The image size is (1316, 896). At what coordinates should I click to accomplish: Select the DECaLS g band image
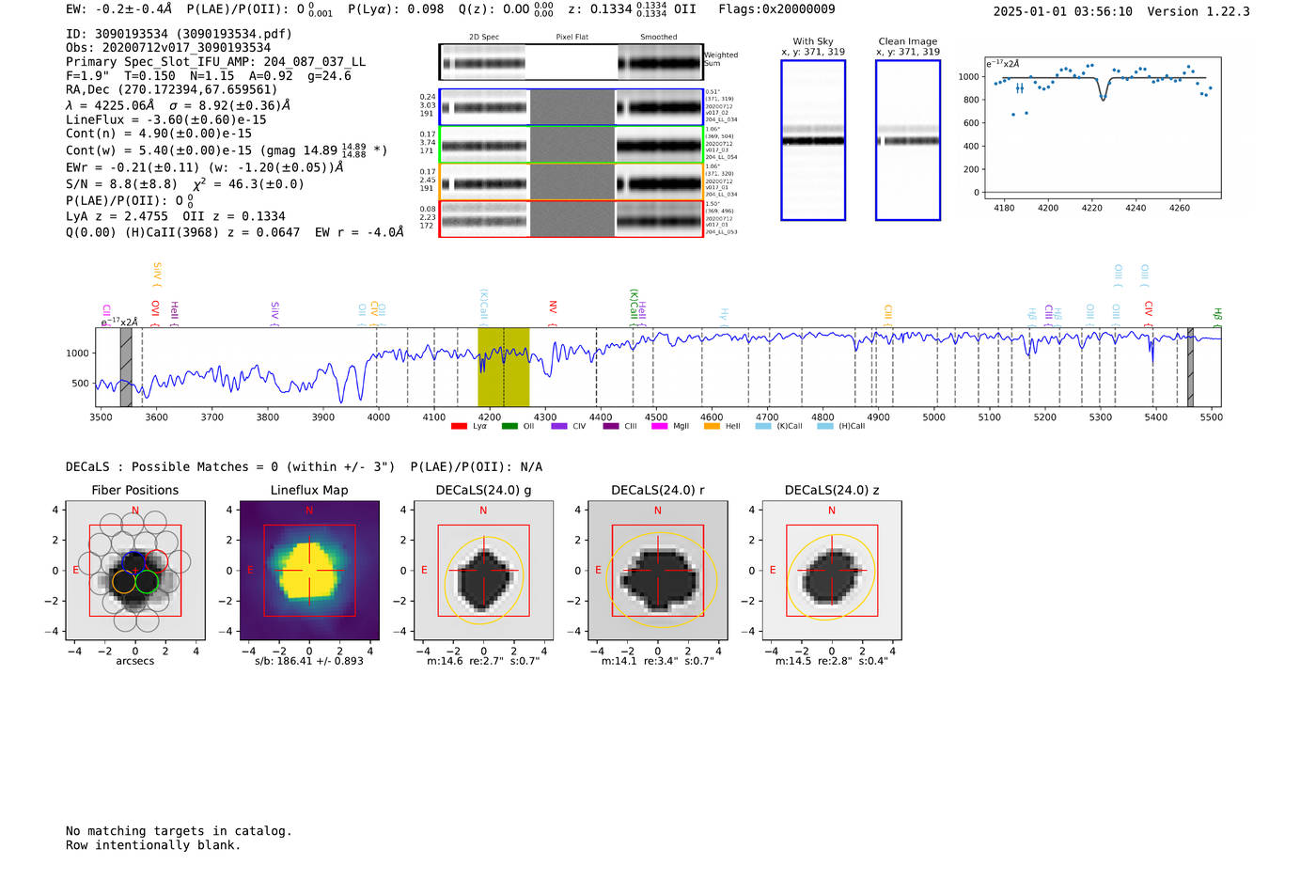click(483, 571)
